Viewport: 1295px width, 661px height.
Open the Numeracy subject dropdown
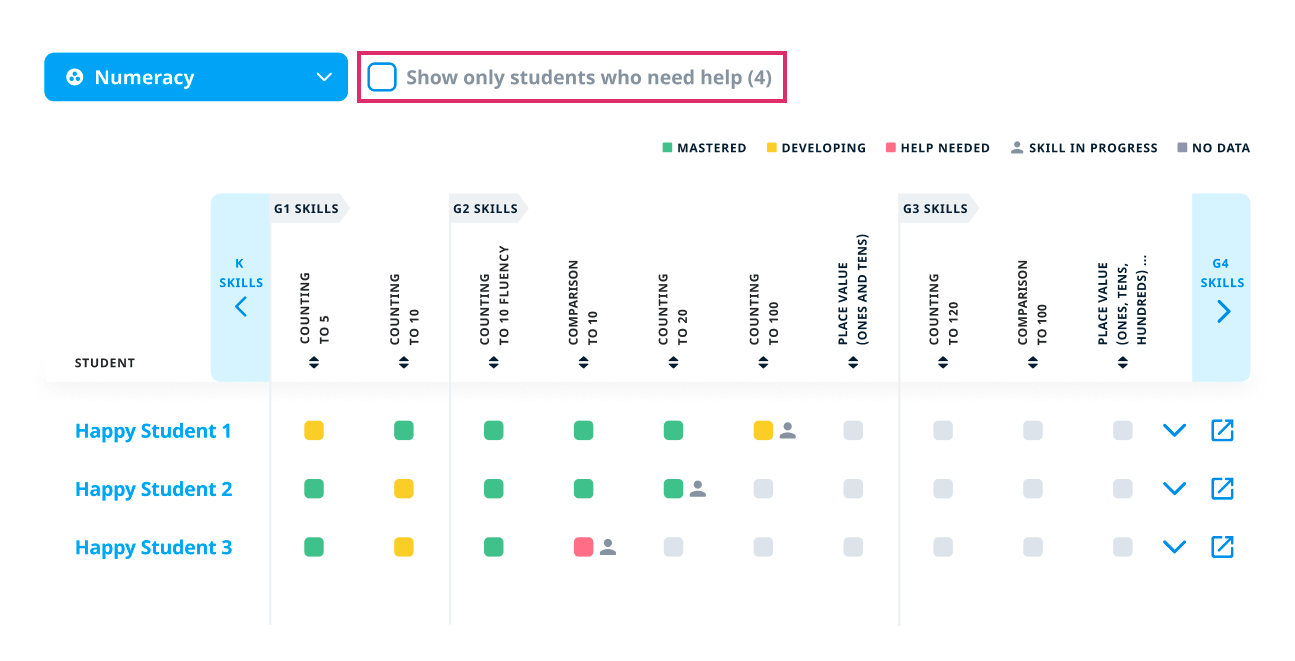pos(196,77)
